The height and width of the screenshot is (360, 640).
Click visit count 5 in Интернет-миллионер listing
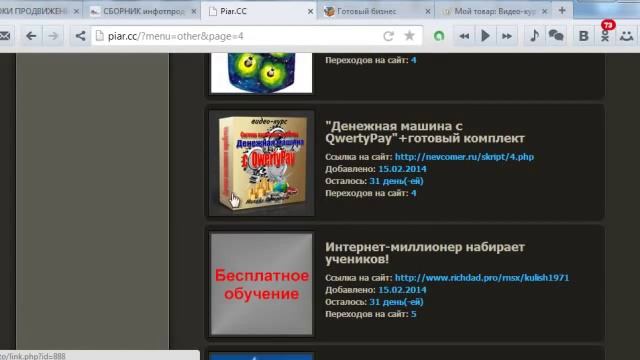tap(413, 314)
